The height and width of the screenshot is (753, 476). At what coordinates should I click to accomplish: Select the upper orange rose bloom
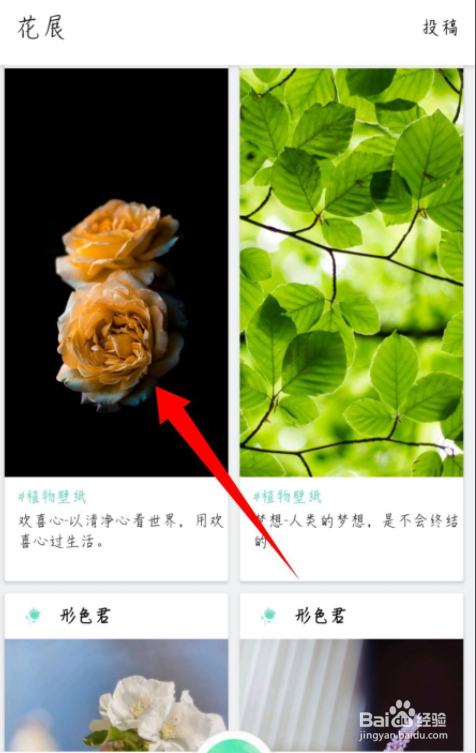pyautogui.click(x=118, y=240)
